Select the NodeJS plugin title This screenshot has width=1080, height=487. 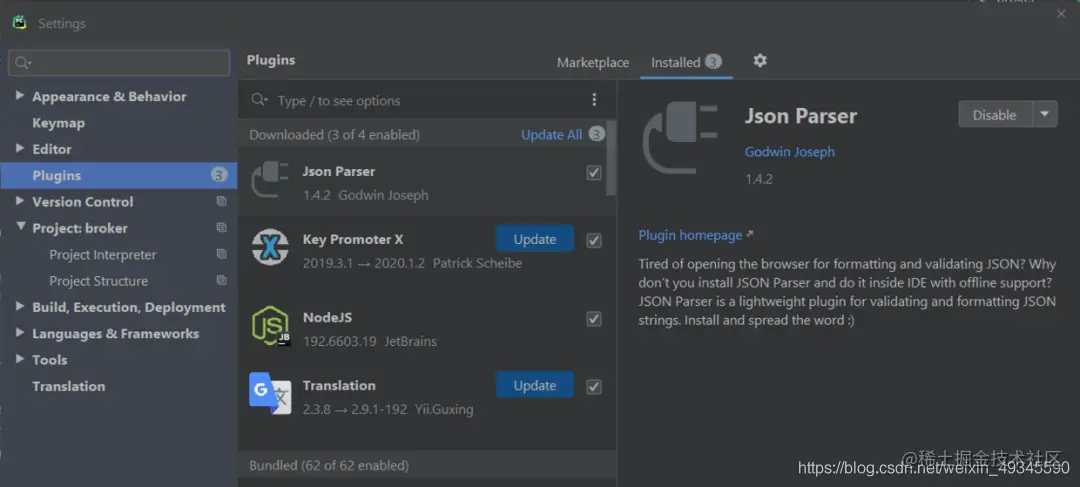(327, 318)
